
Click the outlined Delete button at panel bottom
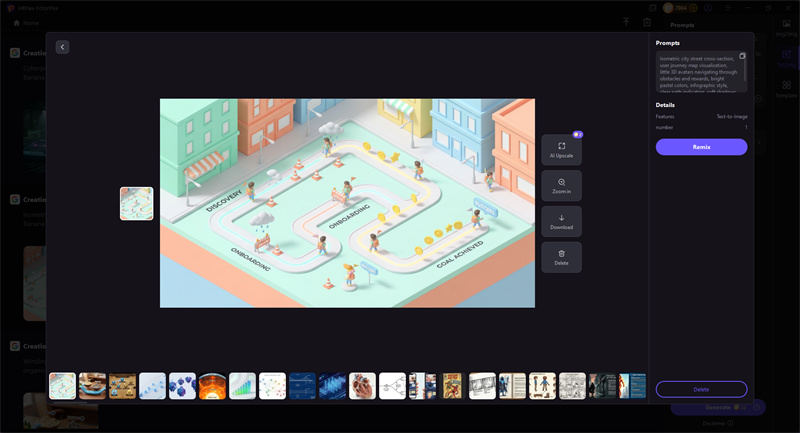(x=701, y=389)
